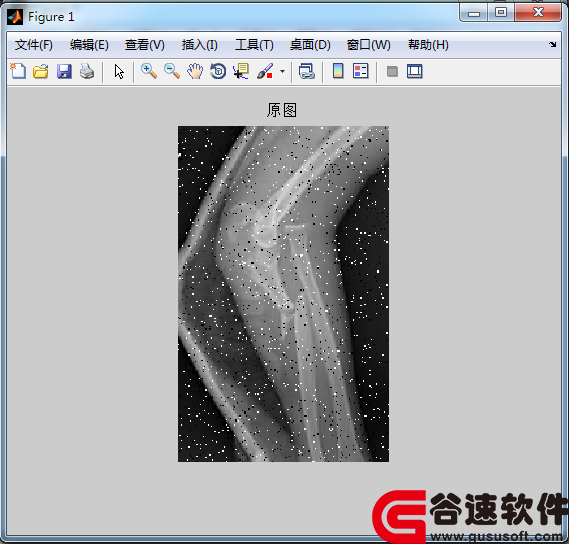Insert a colorbar via toolbar icon
The image size is (569, 544).
click(338, 71)
